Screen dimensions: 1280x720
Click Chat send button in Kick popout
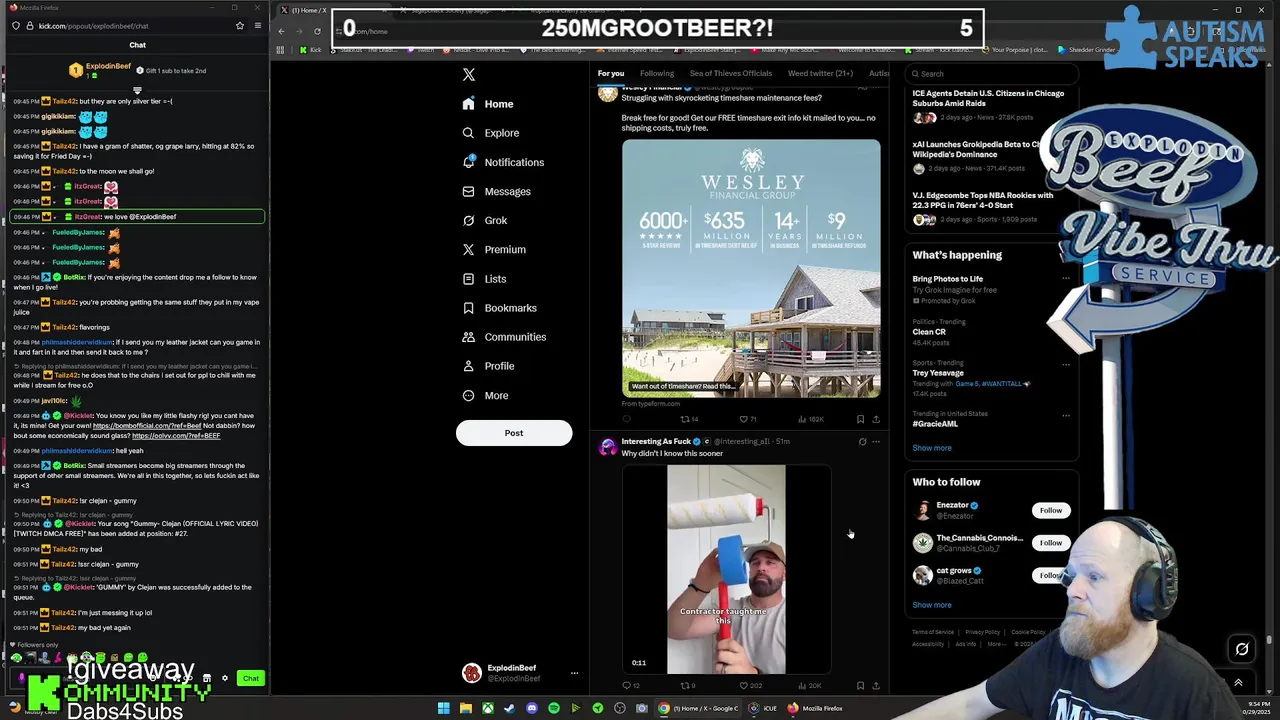click(x=250, y=679)
